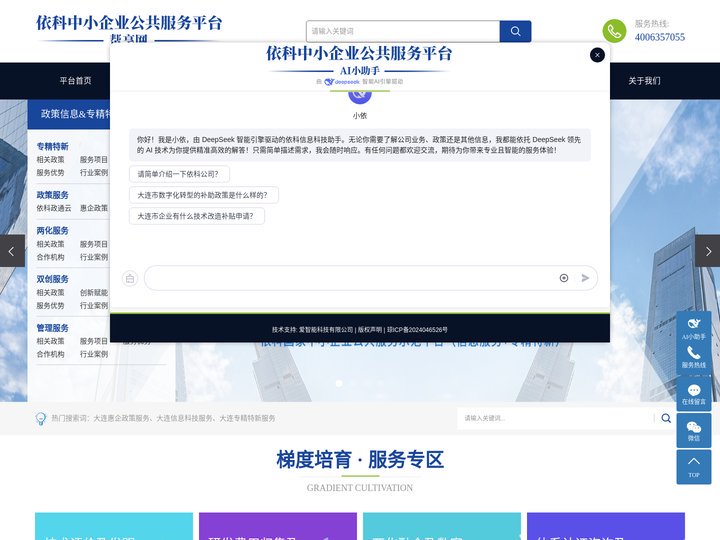Select suggestion about 技术改造补贴申请
This screenshot has width=720, height=540.
(197, 216)
